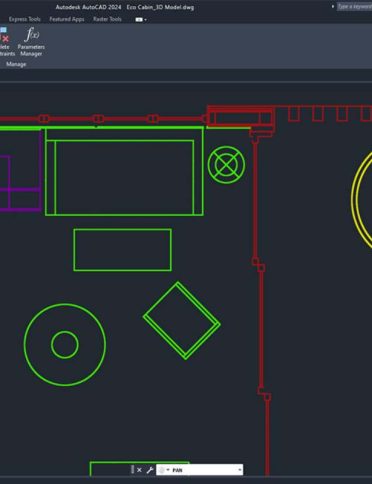Screen dimensions: 372x484
Task: Click the Delete Constraints icon
Action: [5, 42]
